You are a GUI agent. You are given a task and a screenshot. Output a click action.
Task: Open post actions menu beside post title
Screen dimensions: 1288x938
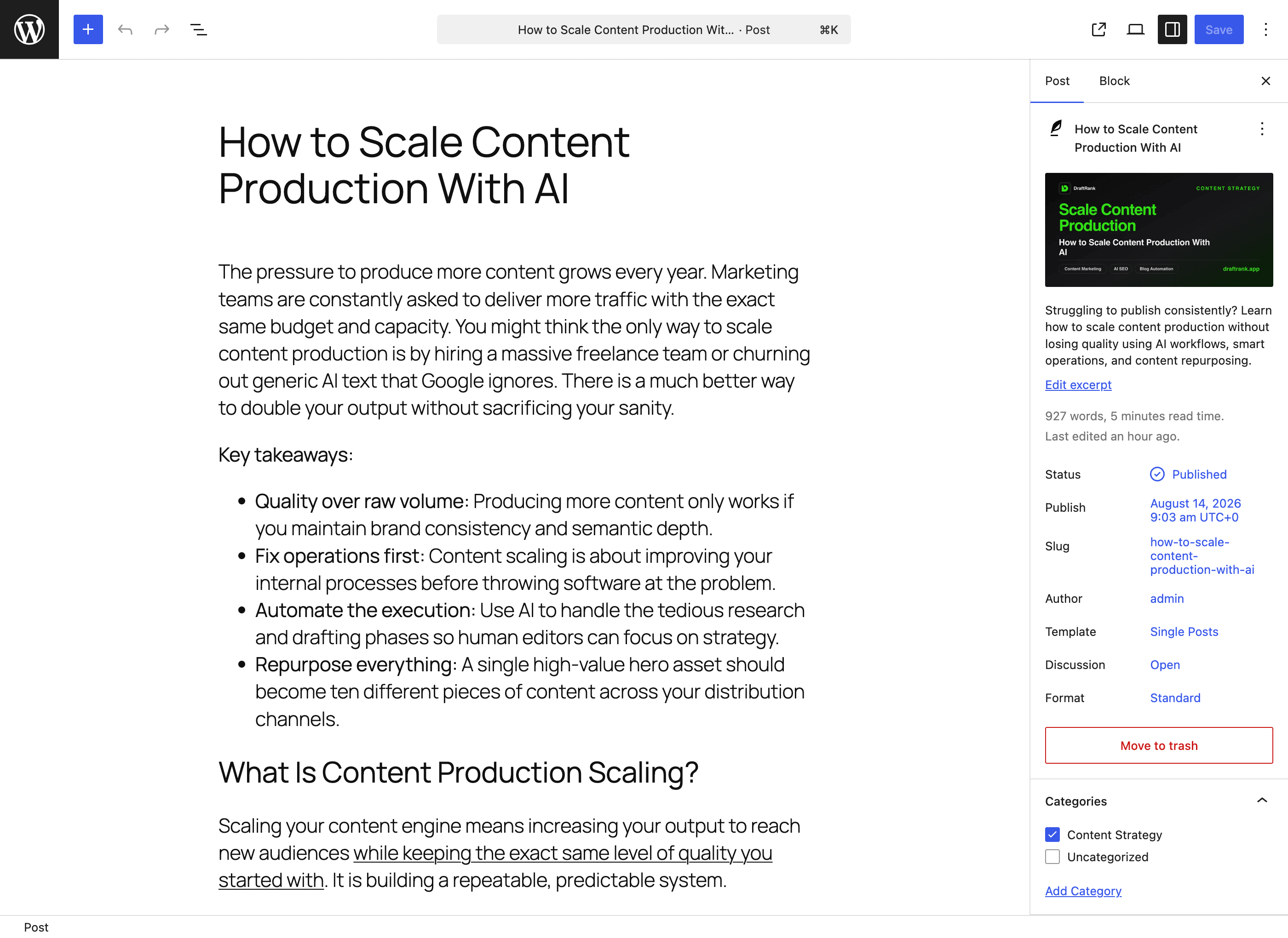click(x=1262, y=129)
